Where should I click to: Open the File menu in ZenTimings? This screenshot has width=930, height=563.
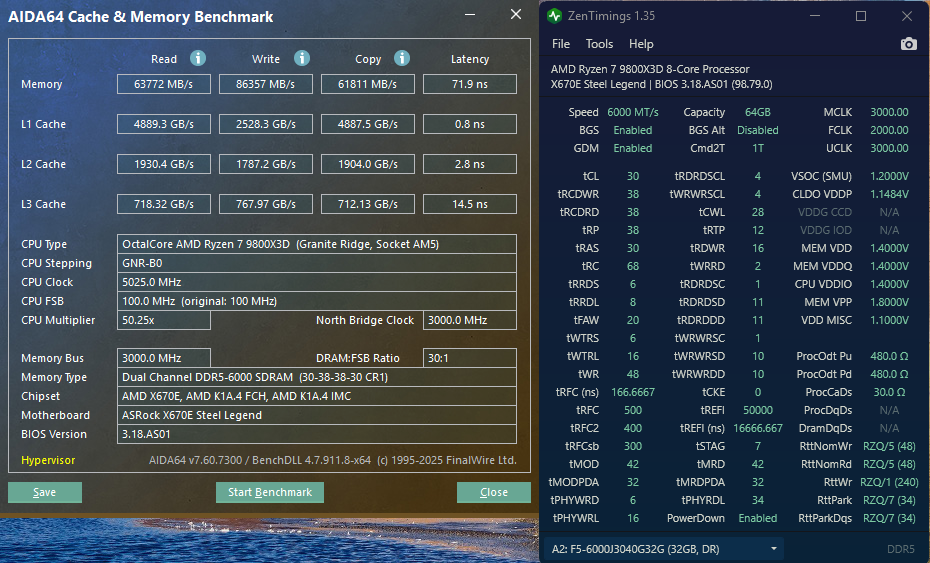(x=560, y=44)
